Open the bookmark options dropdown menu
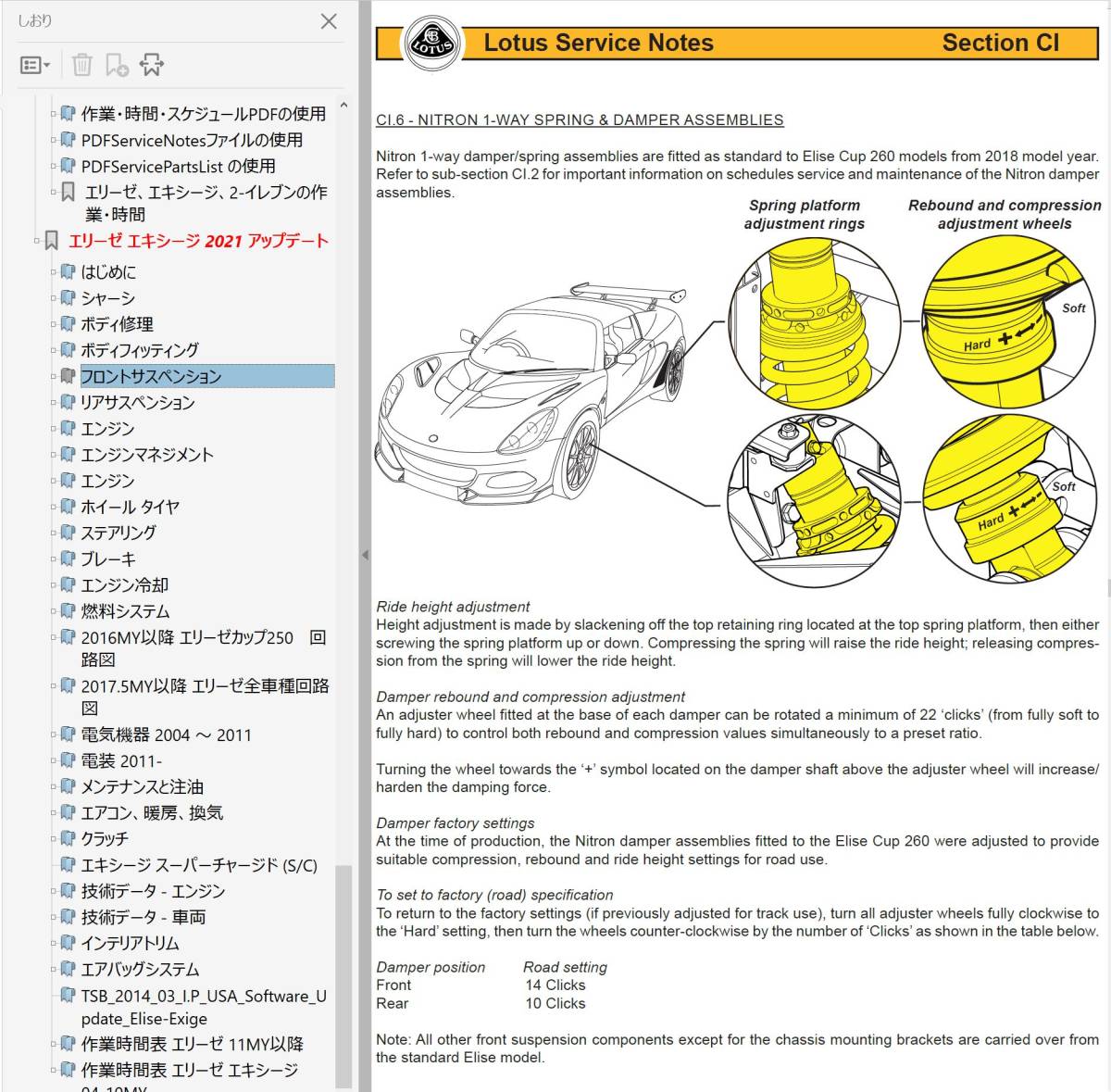The image size is (1111, 1092). click(x=35, y=65)
